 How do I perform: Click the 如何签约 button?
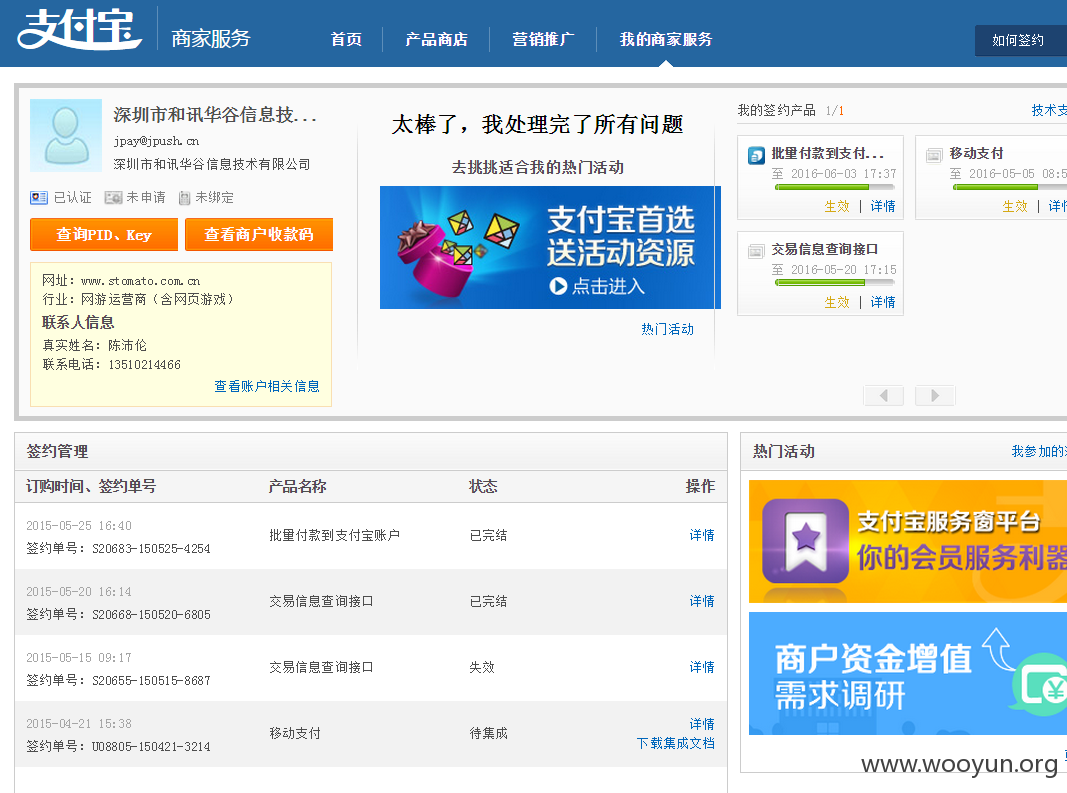point(1021,40)
